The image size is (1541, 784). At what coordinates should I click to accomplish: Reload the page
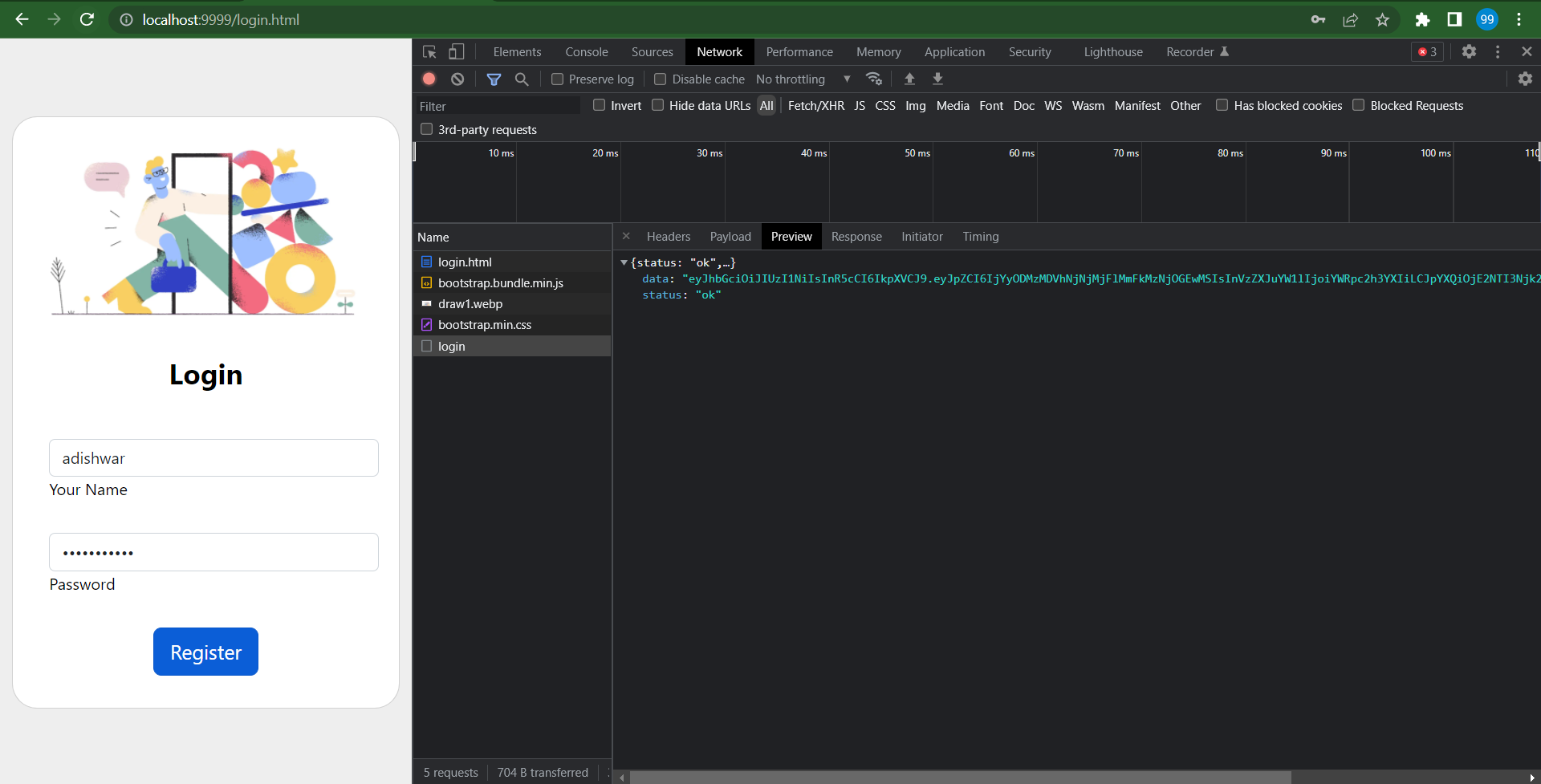click(87, 19)
